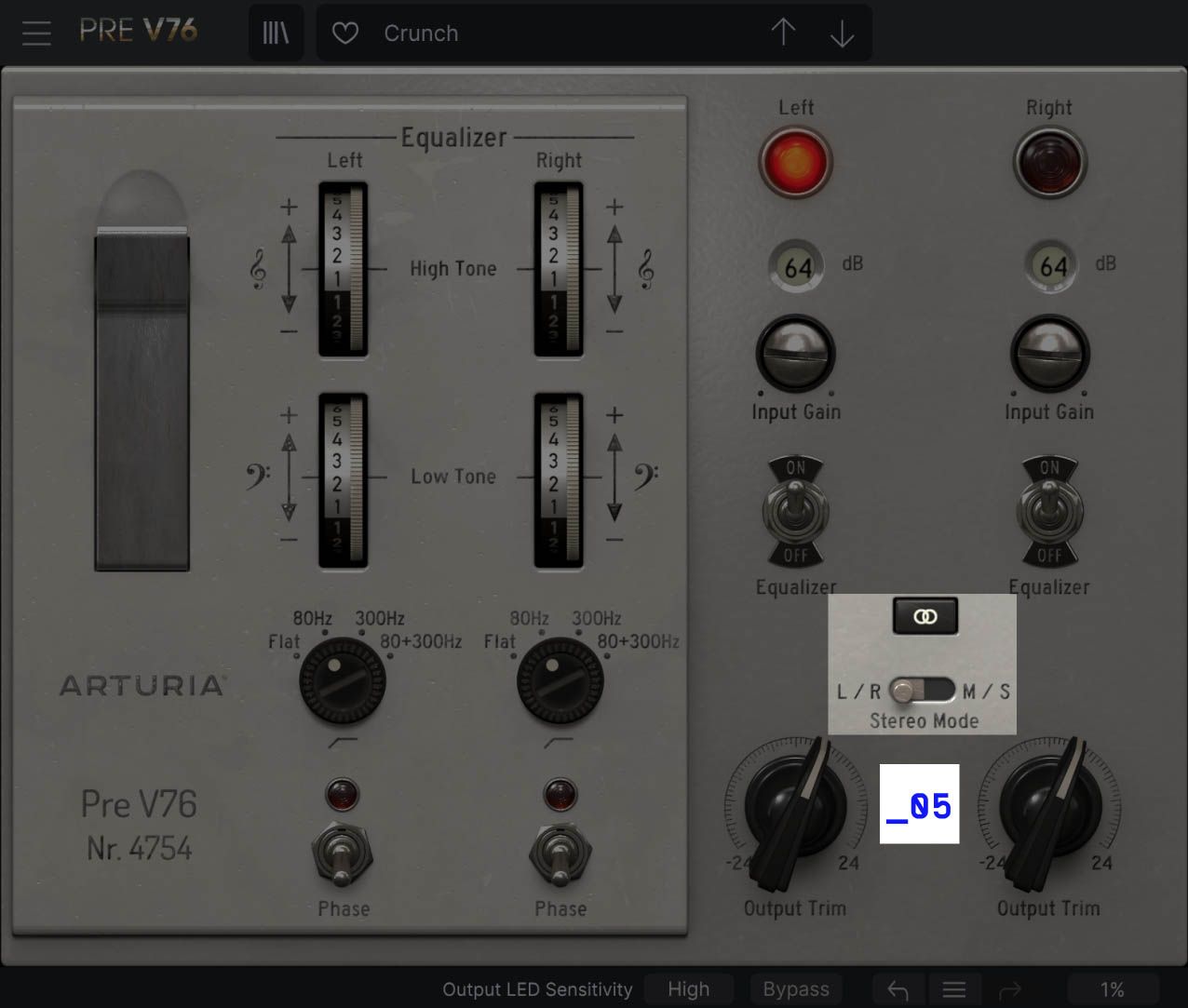Toggle the Right Equalizer ON/OFF switch
This screenshot has width=1188, height=1008.
(1049, 510)
